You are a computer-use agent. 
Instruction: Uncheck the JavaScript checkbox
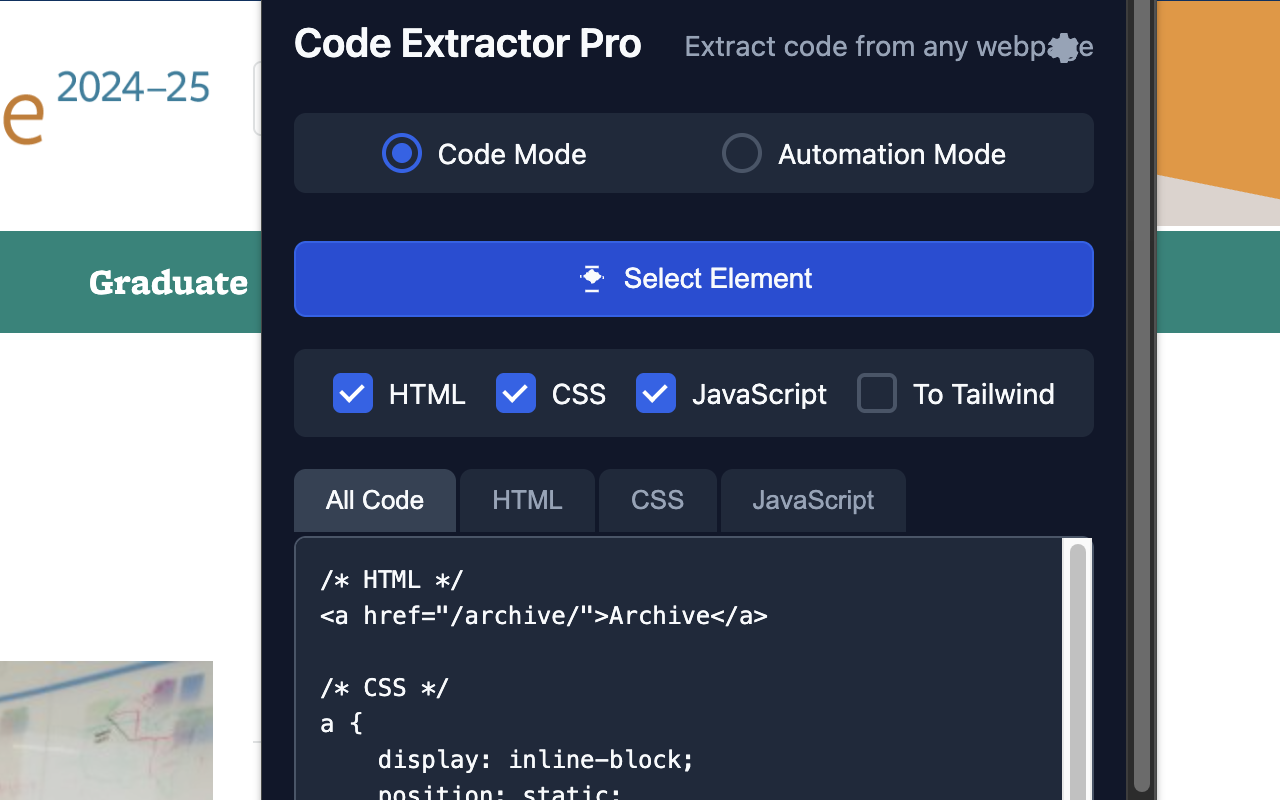click(655, 393)
